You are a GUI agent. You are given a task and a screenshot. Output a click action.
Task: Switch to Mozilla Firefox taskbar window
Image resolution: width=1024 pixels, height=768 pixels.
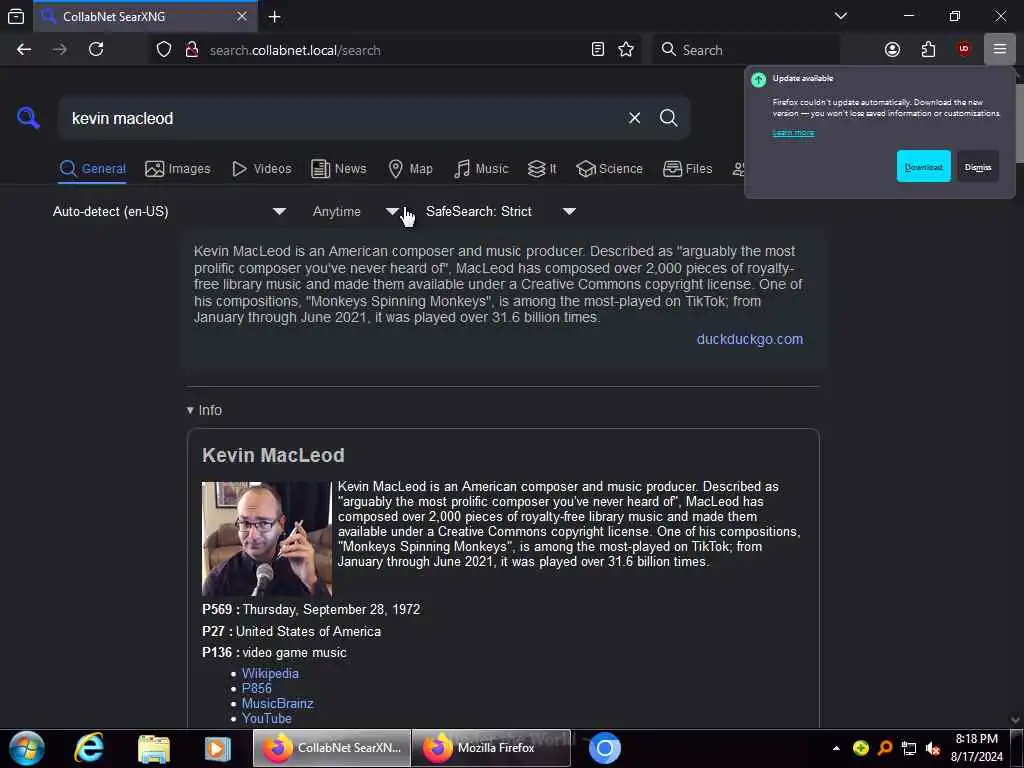(490, 748)
